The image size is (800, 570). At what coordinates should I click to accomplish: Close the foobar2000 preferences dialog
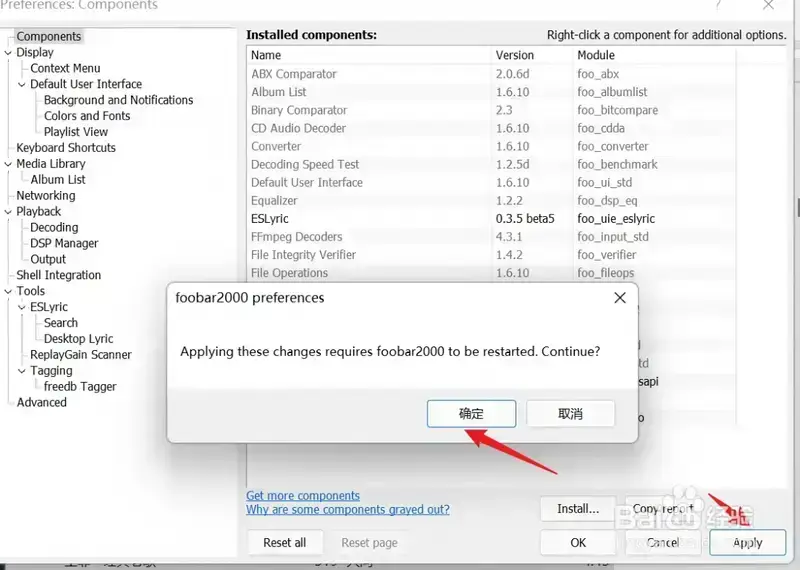tap(620, 298)
